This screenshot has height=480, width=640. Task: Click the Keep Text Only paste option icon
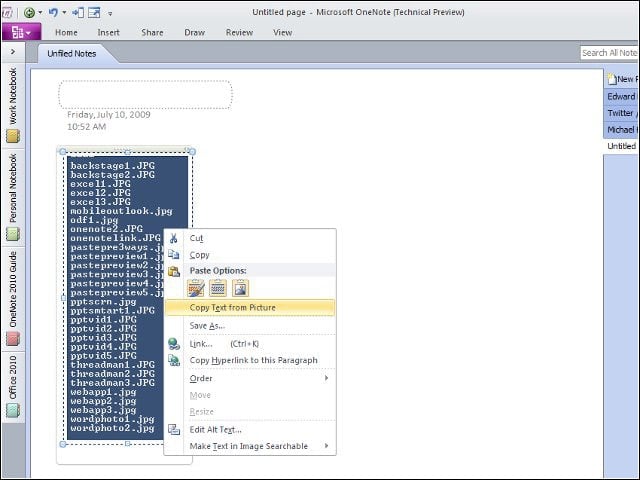coord(218,288)
